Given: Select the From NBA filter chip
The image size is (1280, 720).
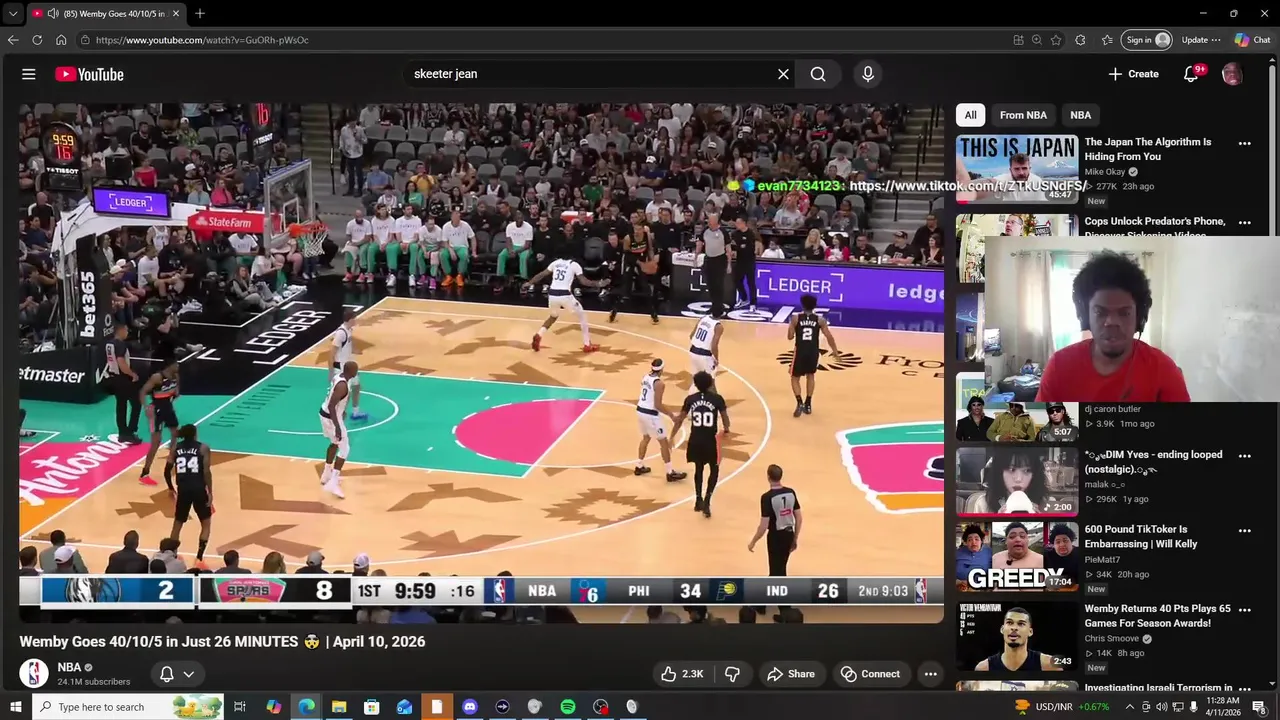Looking at the screenshot, I should point(1023,115).
